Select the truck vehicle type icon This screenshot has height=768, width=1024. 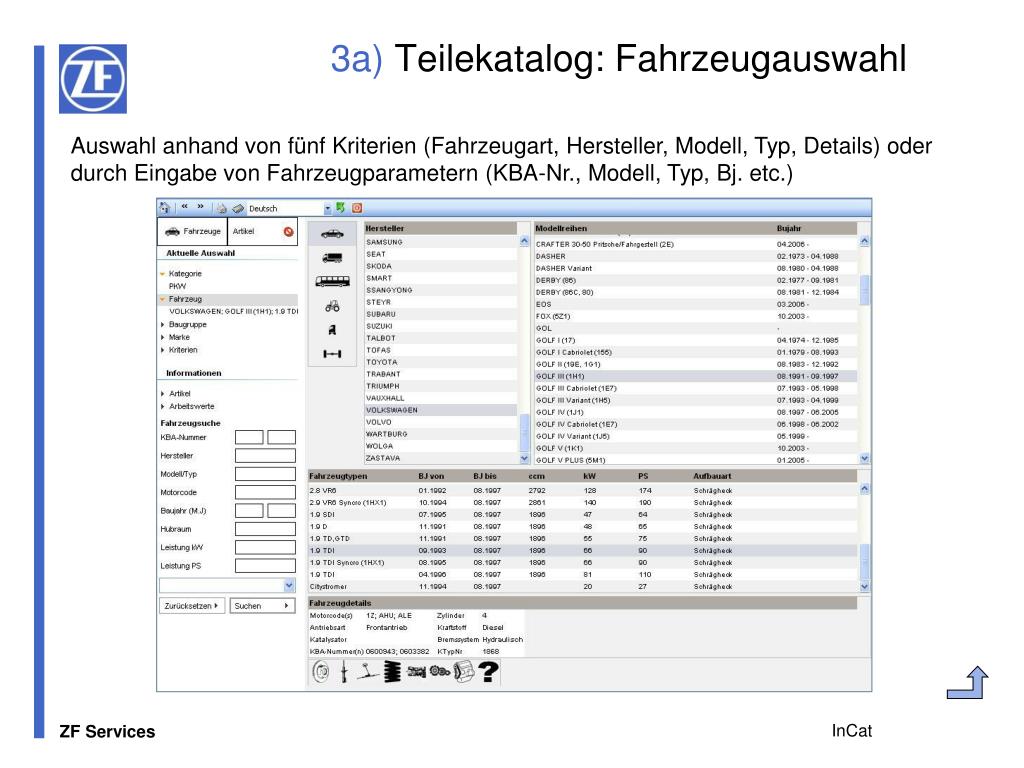(332, 258)
